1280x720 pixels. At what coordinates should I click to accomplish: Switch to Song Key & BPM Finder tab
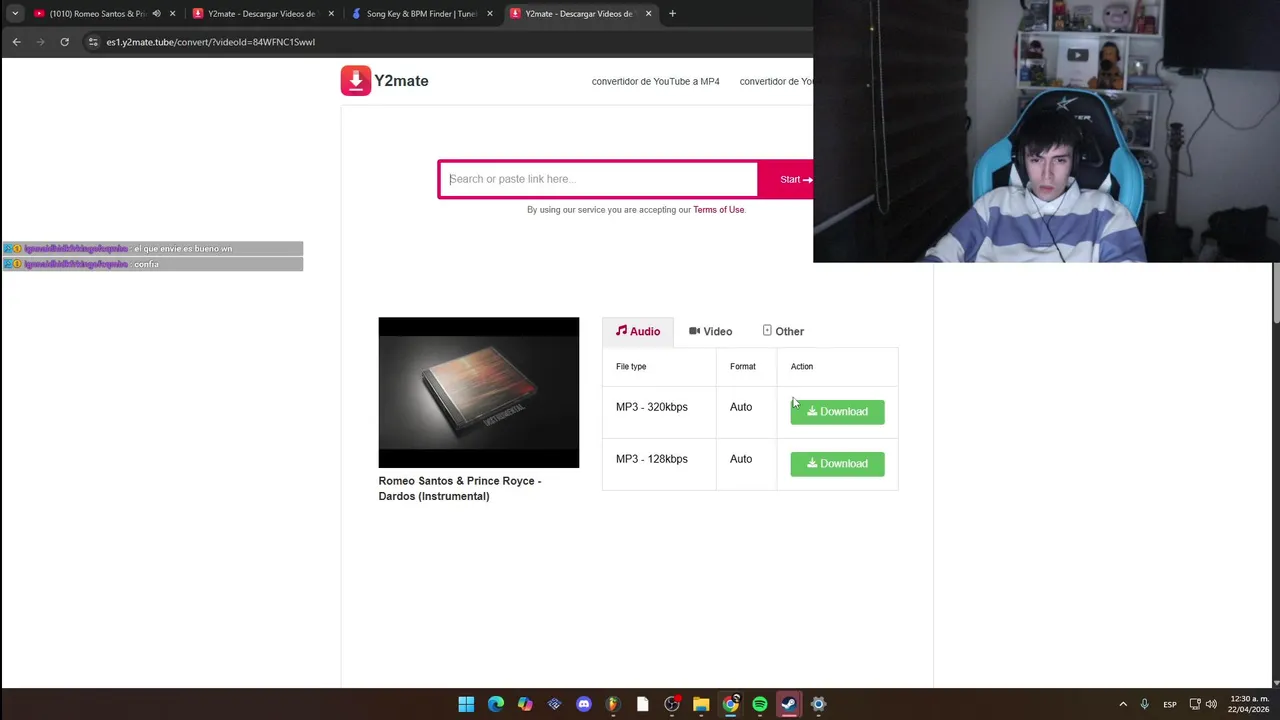pyautogui.click(x=422, y=14)
